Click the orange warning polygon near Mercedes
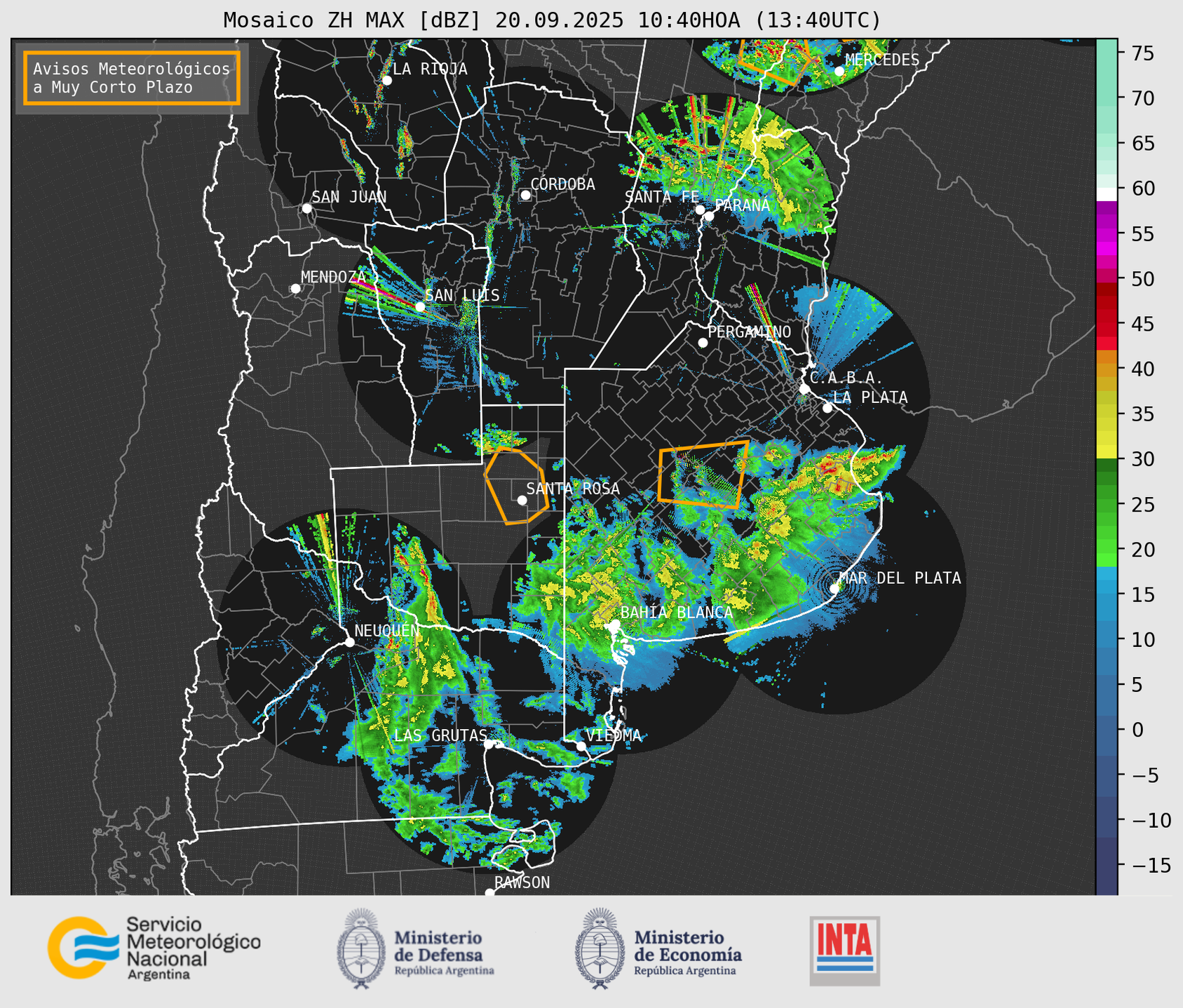Screen dimensions: 1183x1008 [775, 62]
